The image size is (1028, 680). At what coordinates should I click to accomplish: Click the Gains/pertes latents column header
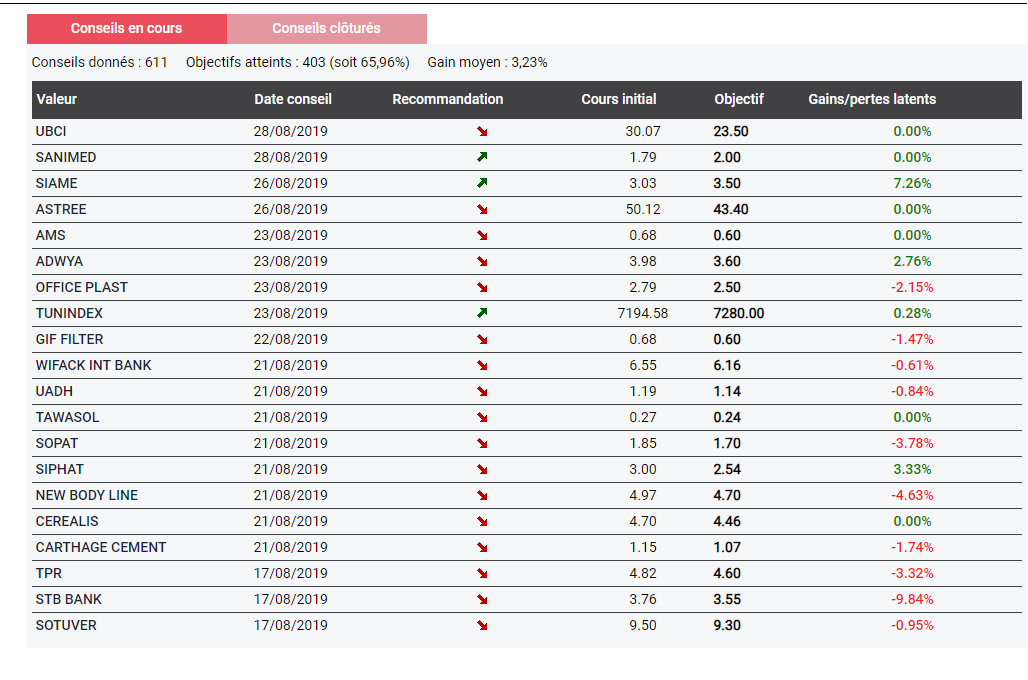click(872, 100)
